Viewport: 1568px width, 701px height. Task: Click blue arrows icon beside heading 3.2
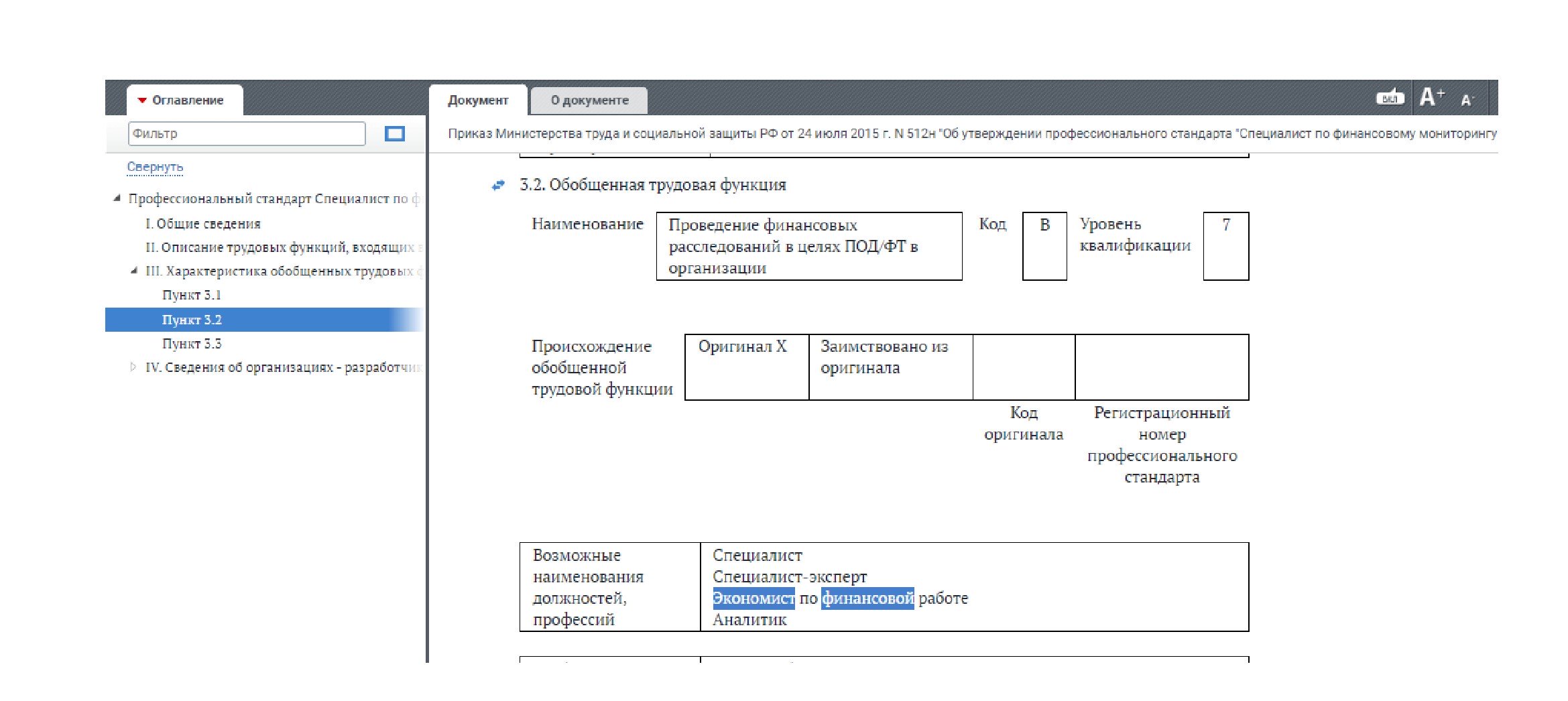tap(498, 185)
